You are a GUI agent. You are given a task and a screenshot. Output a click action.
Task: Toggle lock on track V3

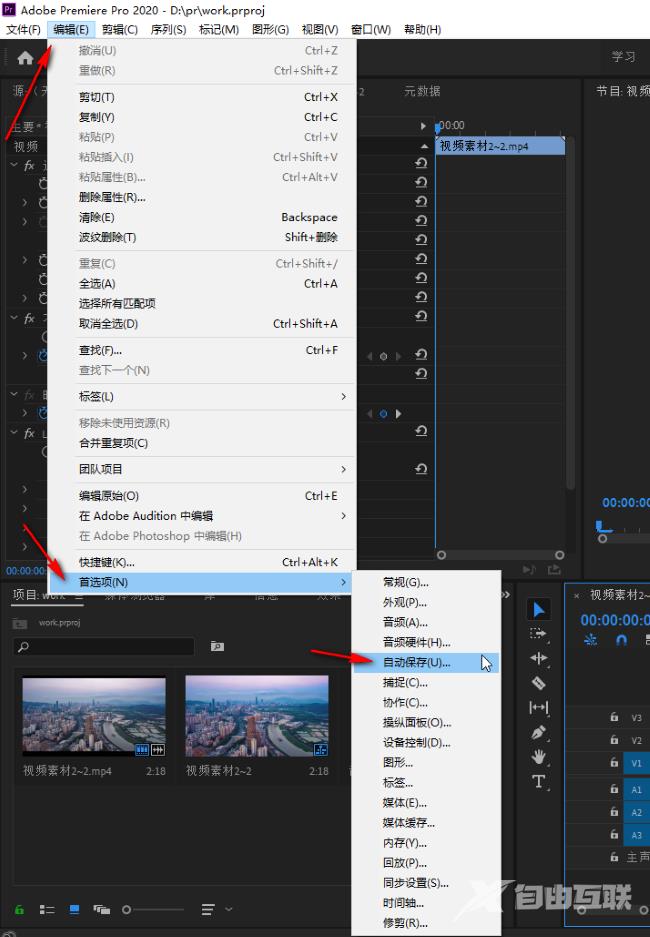(614, 717)
